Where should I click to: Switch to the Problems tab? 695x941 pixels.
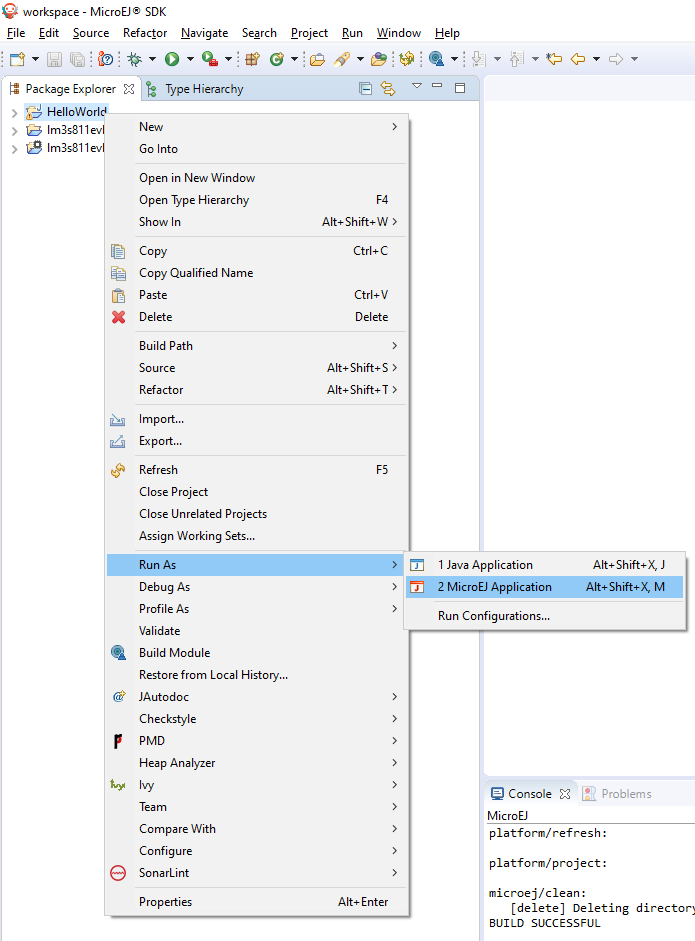tap(617, 794)
